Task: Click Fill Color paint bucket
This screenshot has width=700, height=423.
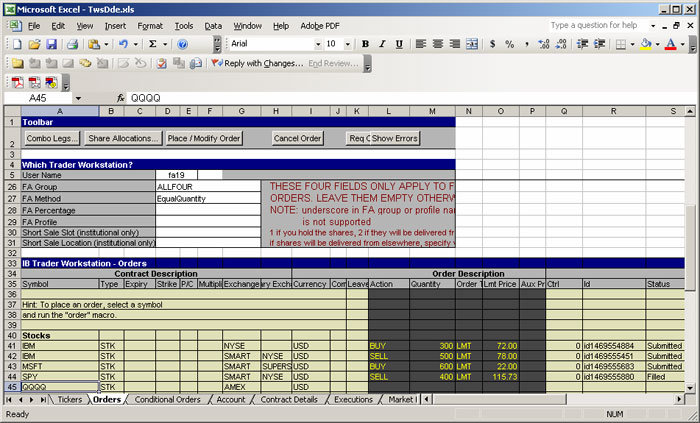Action: click(x=646, y=44)
